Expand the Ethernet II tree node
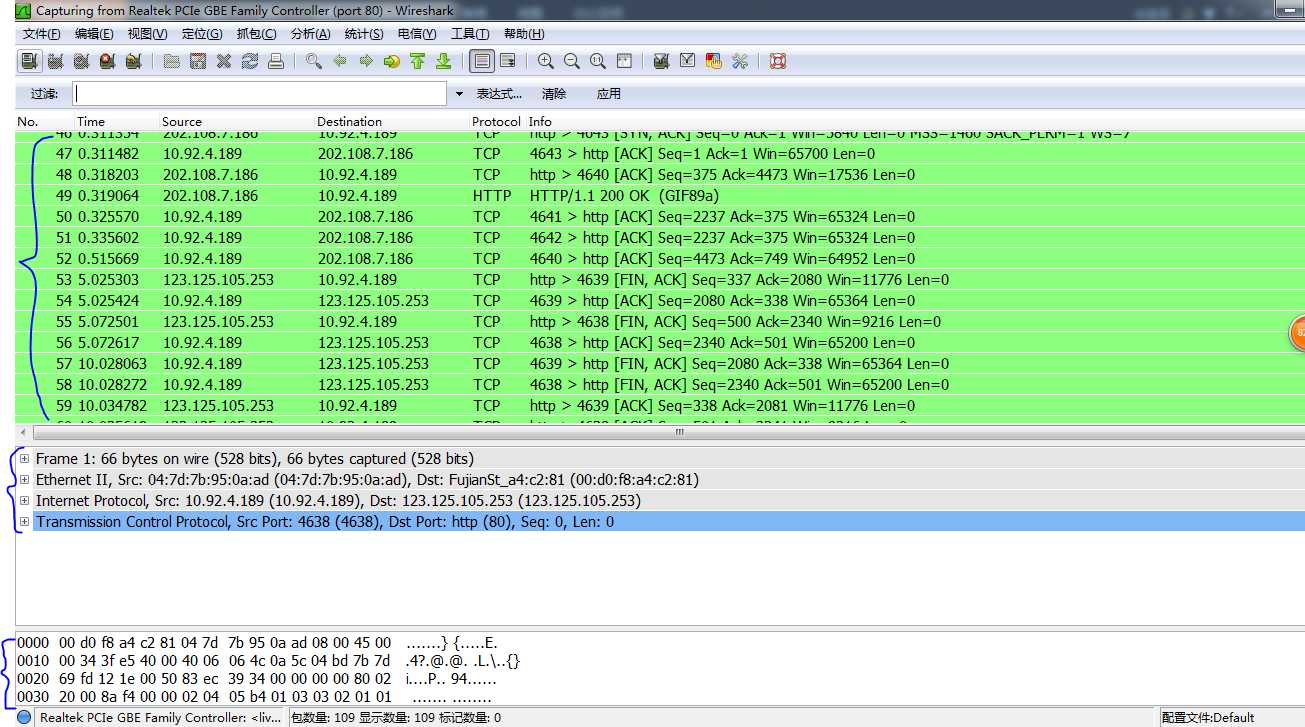This screenshot has width=1305, height=727. (x=24, y=480)
